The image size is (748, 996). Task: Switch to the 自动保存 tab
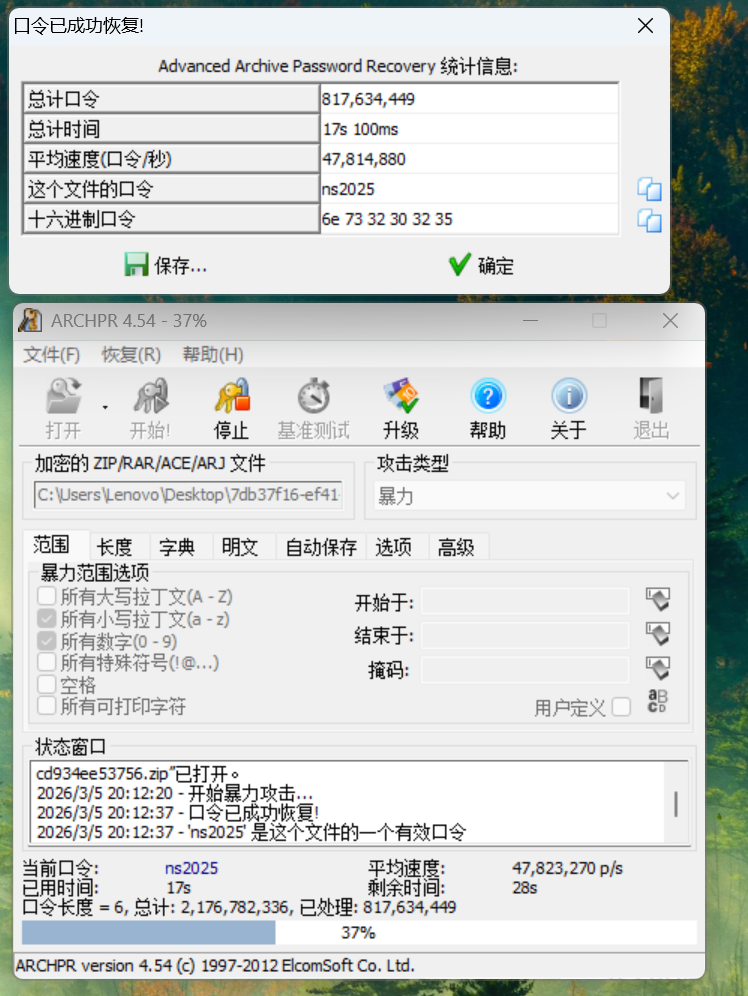321,546
